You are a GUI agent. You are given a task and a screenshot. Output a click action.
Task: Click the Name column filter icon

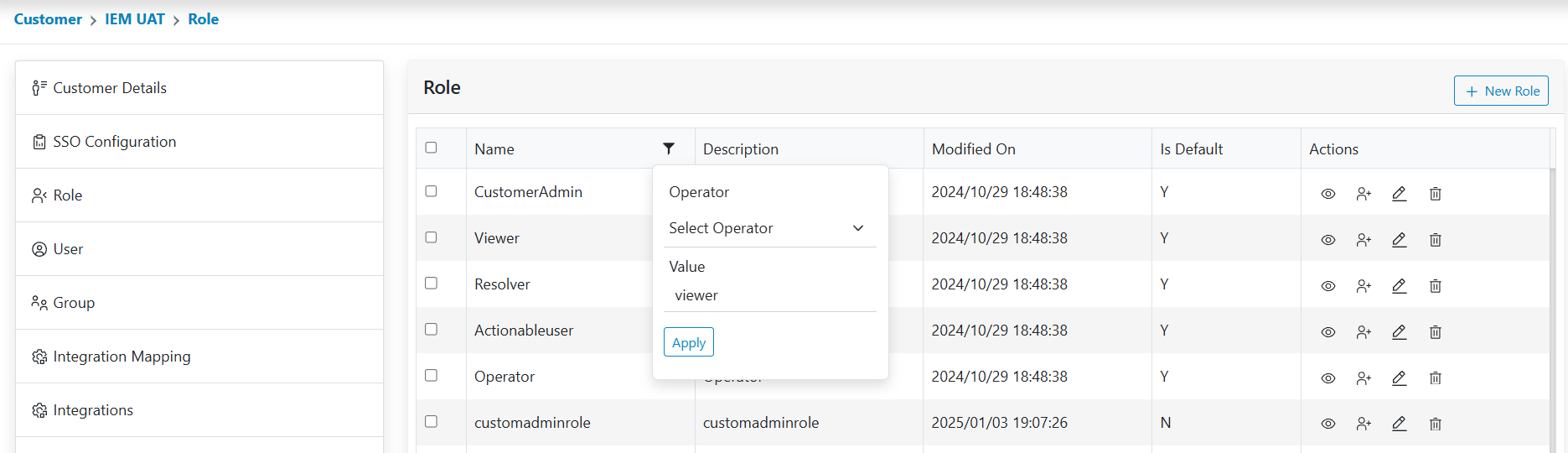[669, 148]
